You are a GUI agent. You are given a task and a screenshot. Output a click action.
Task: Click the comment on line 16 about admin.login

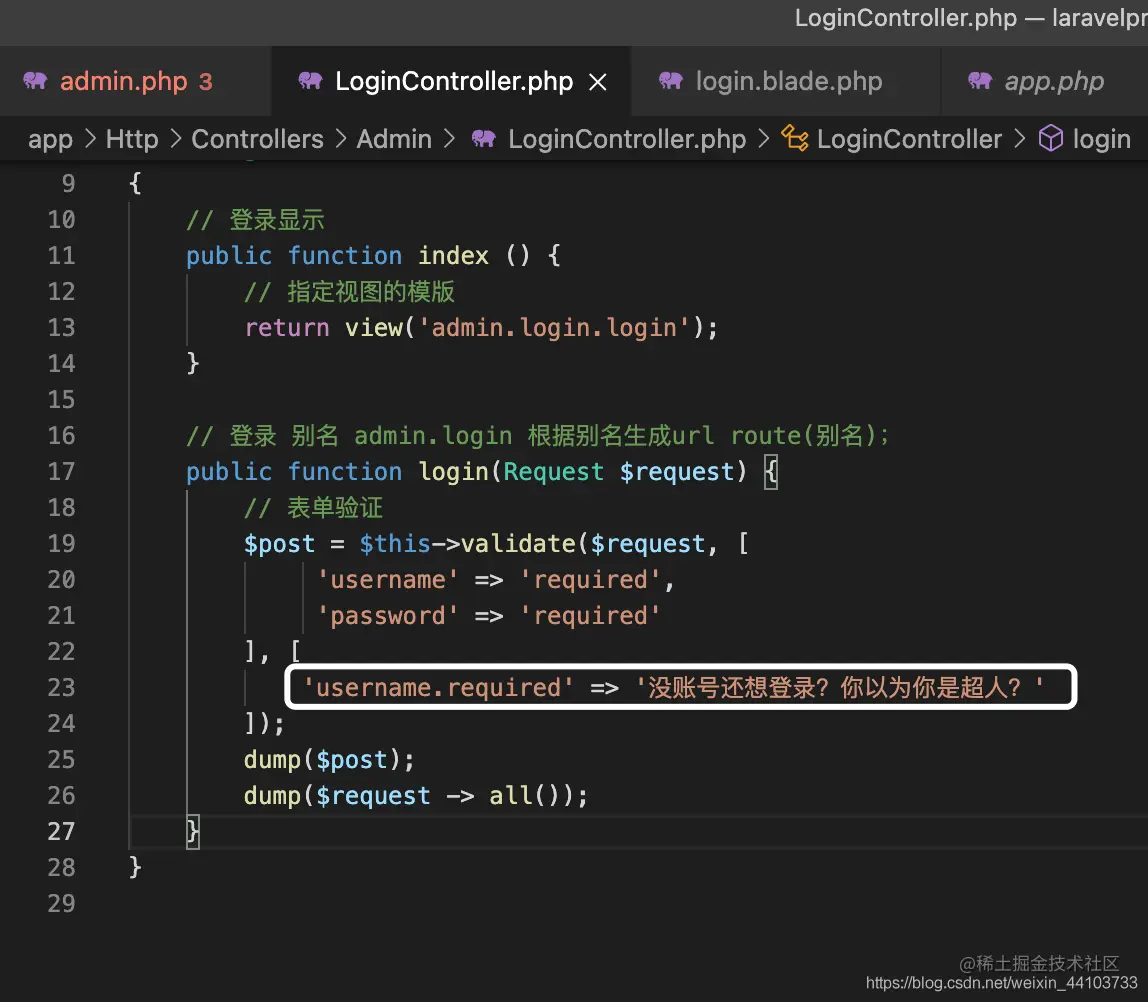538,435
